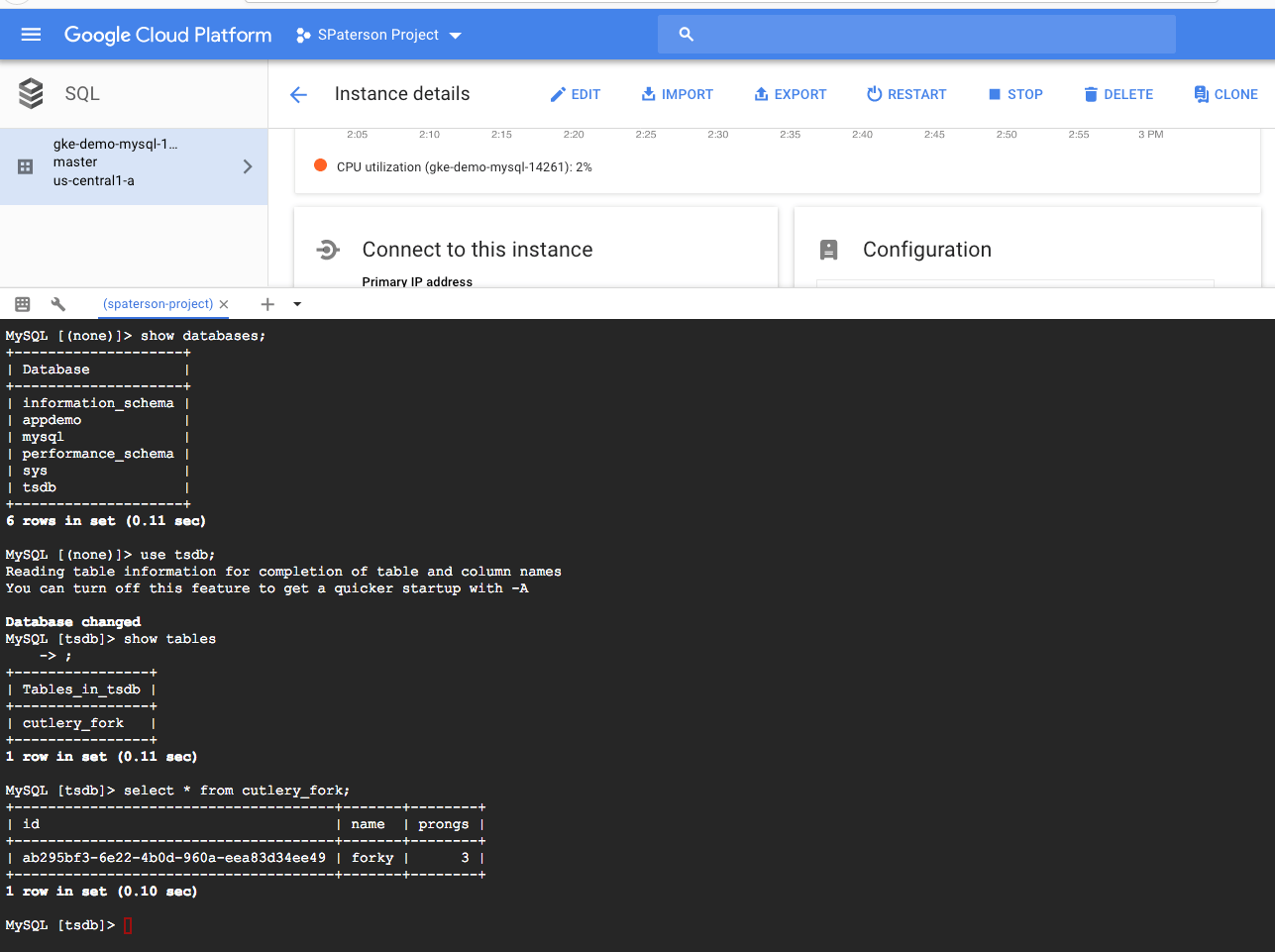Image resolution: width=1275 pixels, height=952 pixels.
Task: Click the STOP instance control
Action: [1014, 94]
